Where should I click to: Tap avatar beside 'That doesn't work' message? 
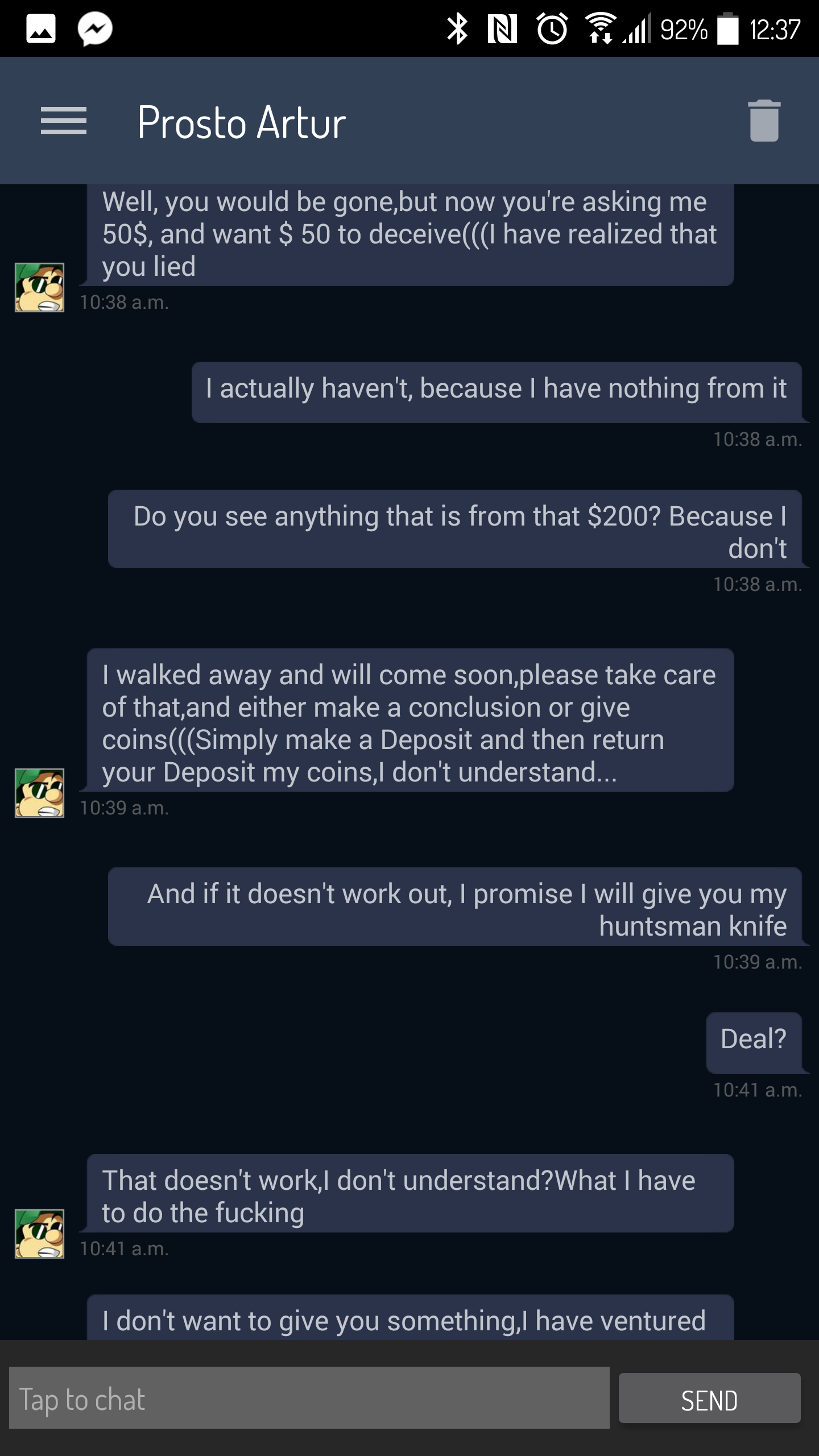coord(39,1234)
